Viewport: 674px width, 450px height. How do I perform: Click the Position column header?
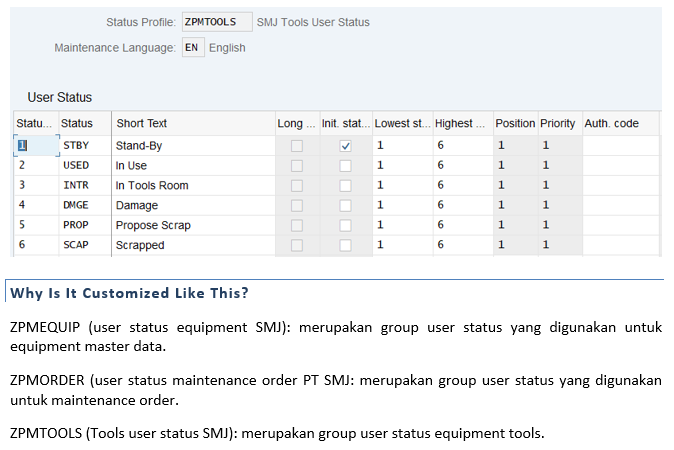click(515, 124)
